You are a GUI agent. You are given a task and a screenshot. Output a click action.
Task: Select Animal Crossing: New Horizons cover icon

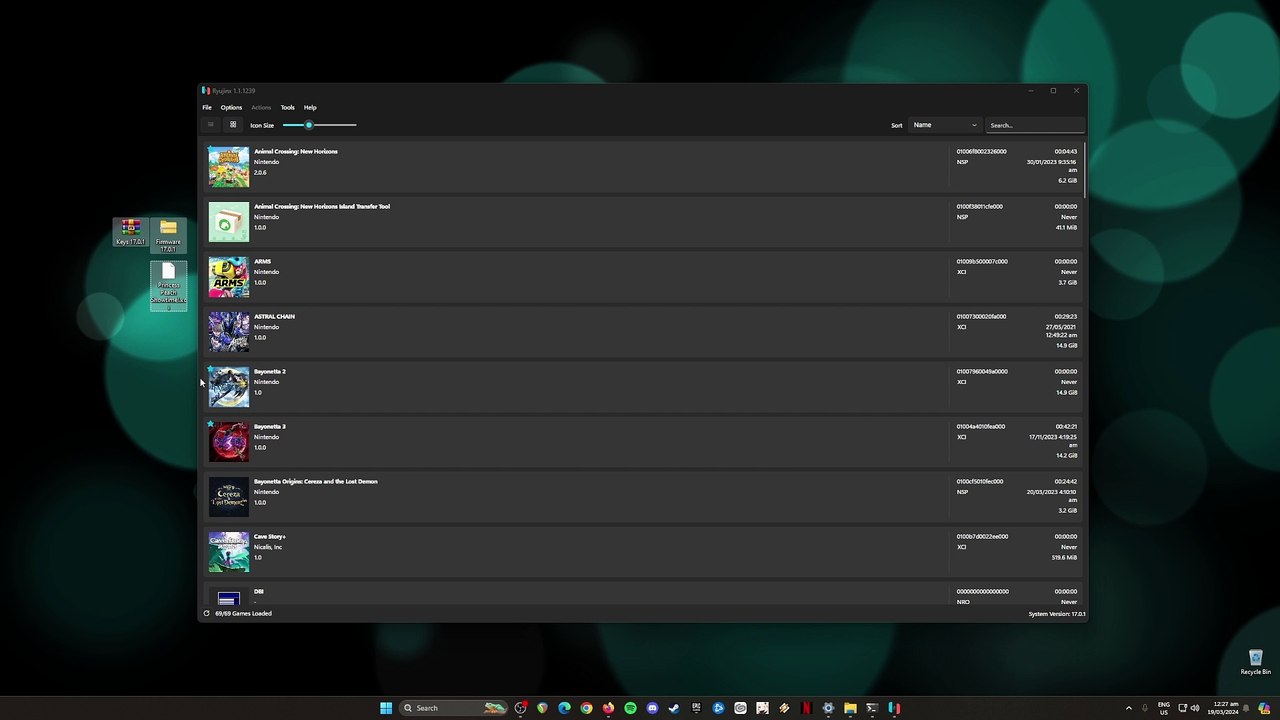coord(229,167)
